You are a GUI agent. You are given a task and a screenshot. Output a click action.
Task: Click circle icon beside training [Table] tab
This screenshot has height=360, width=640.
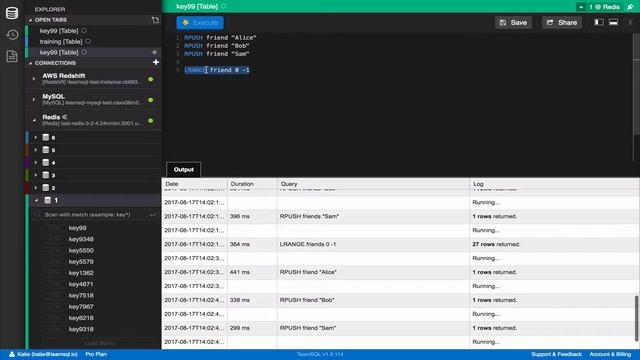88,41
